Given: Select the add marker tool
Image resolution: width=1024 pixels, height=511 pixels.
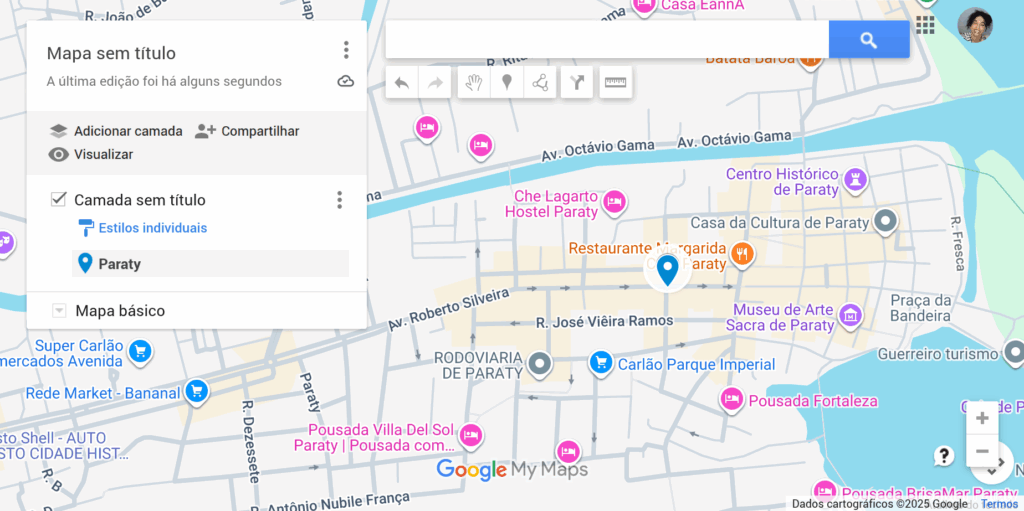Looking at the screenshot, I should coord(507,83).
